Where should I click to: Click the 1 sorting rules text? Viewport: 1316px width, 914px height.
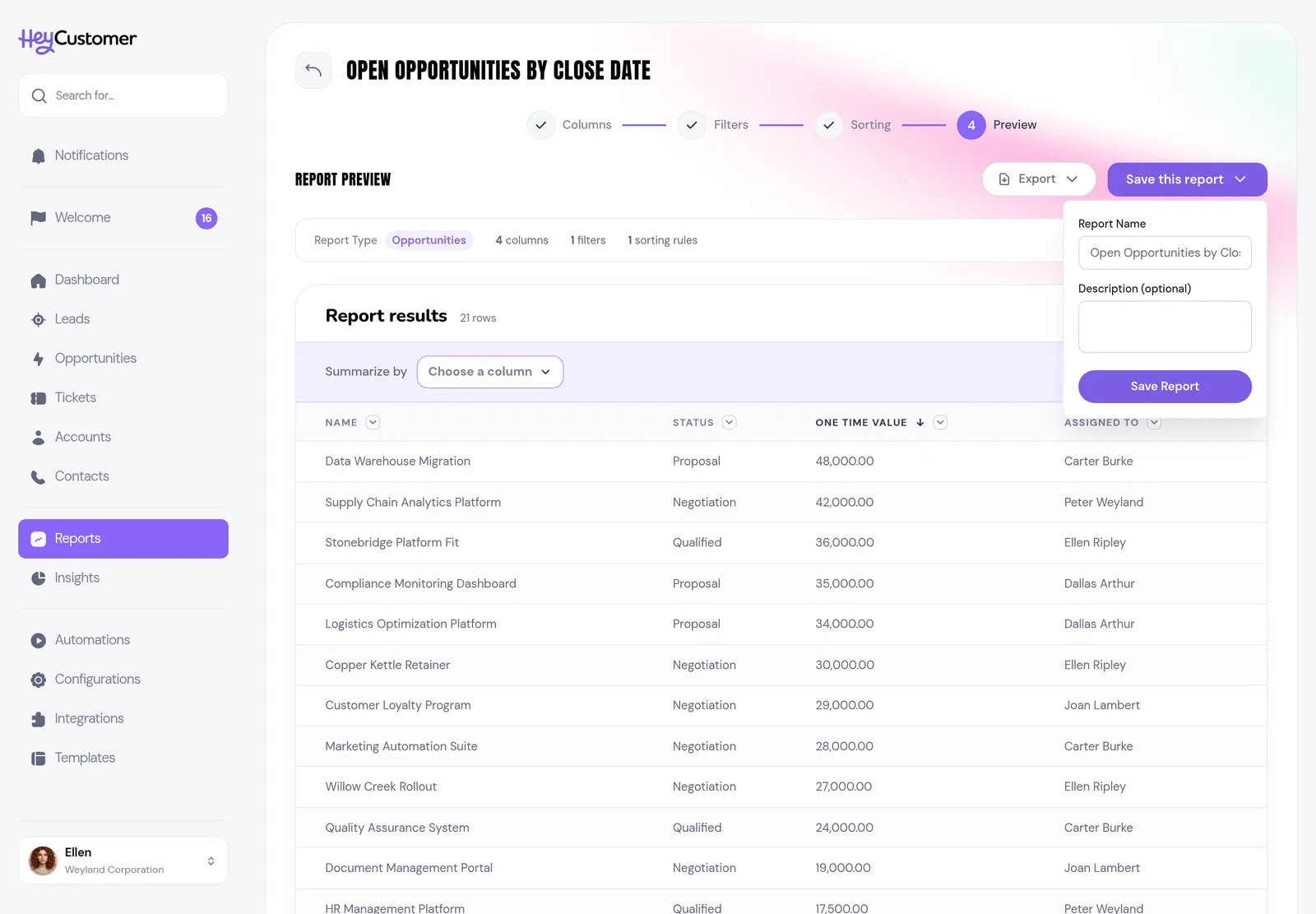[x=662, y=240]
